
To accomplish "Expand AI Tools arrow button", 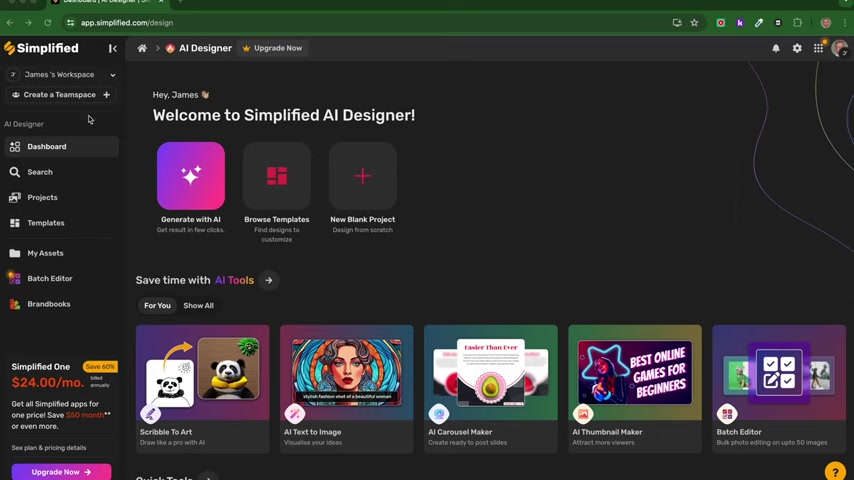I will tap(269, 280).
